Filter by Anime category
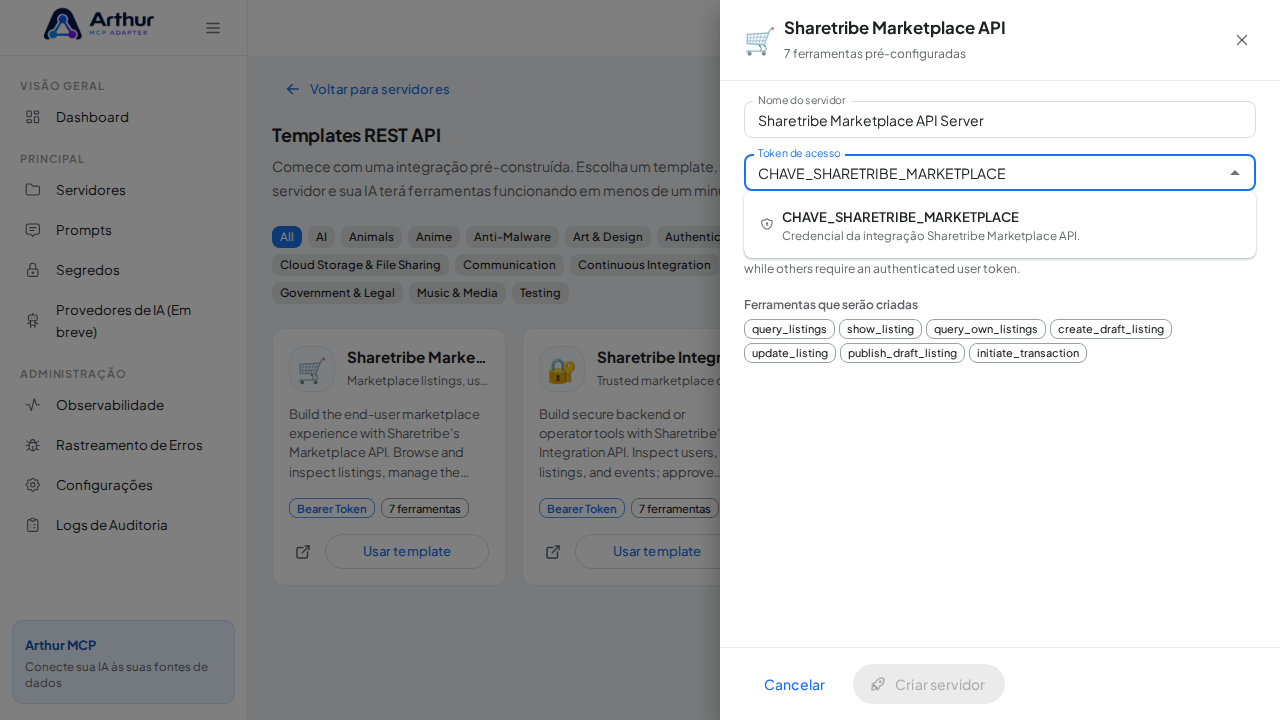 [434, 237]
